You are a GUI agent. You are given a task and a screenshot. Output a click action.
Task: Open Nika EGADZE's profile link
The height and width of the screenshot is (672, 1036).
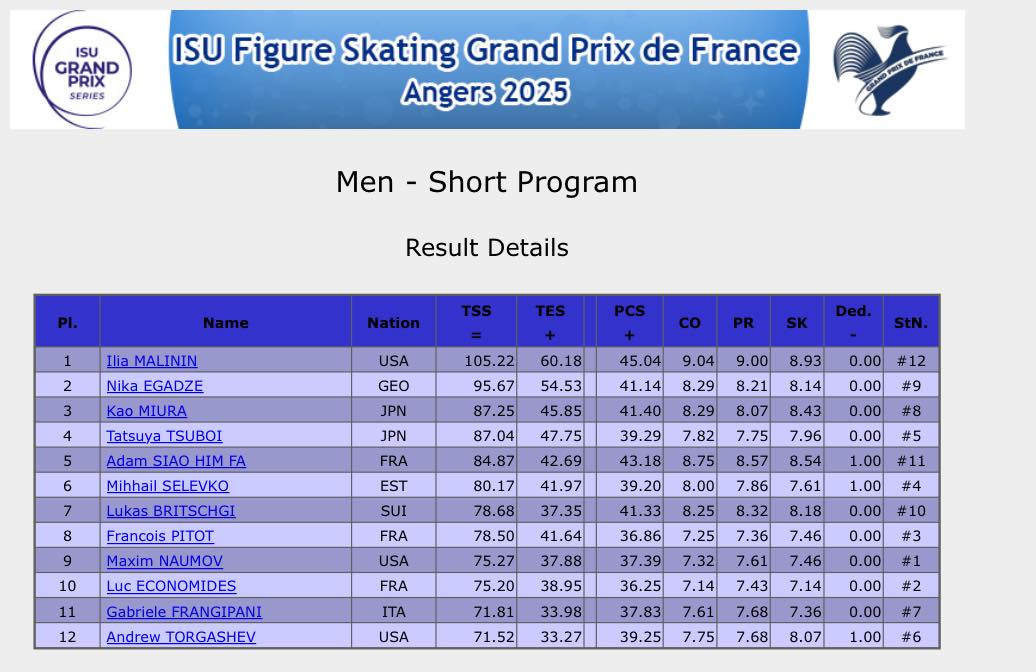pos(155,386)
